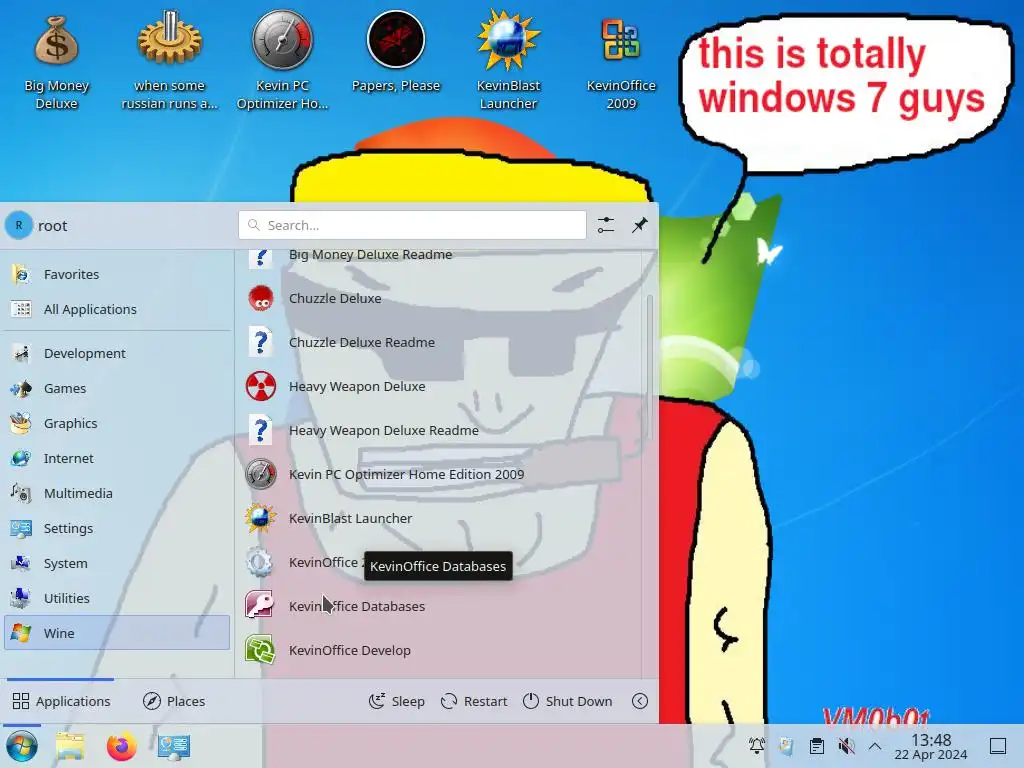Open the tray icon right of the bell
This screenshot has height=768, width=1024.
[x=786, y=746]
